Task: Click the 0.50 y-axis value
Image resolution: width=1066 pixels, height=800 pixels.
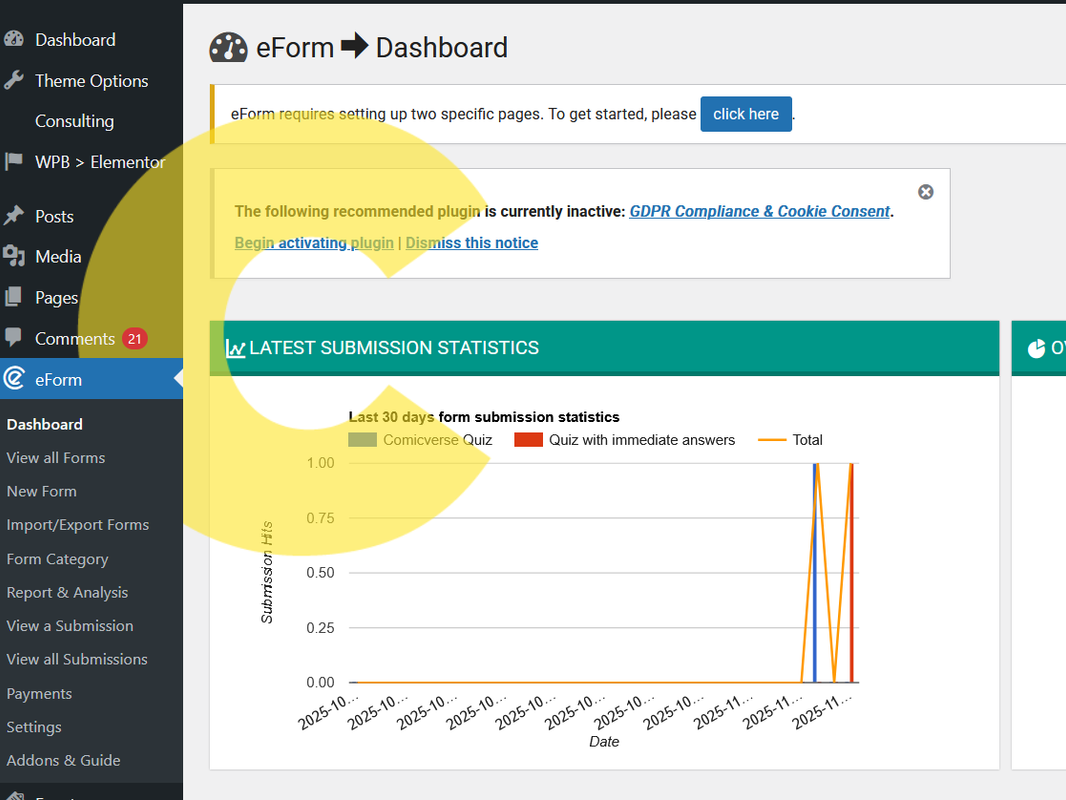Action: click(320, 572)
